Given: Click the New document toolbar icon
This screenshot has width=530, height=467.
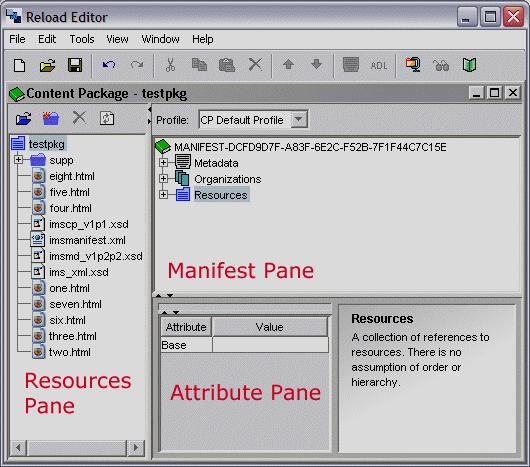Looking at the screenshot, I should (19, 65).
